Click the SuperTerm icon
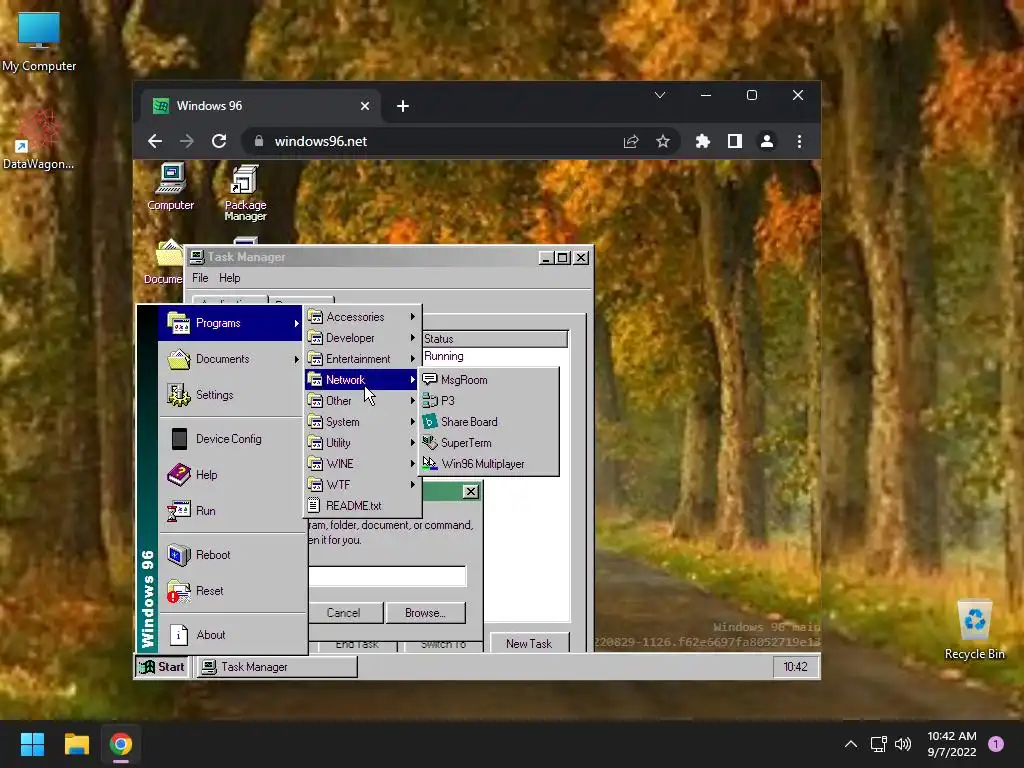 (x=430, y=442)
